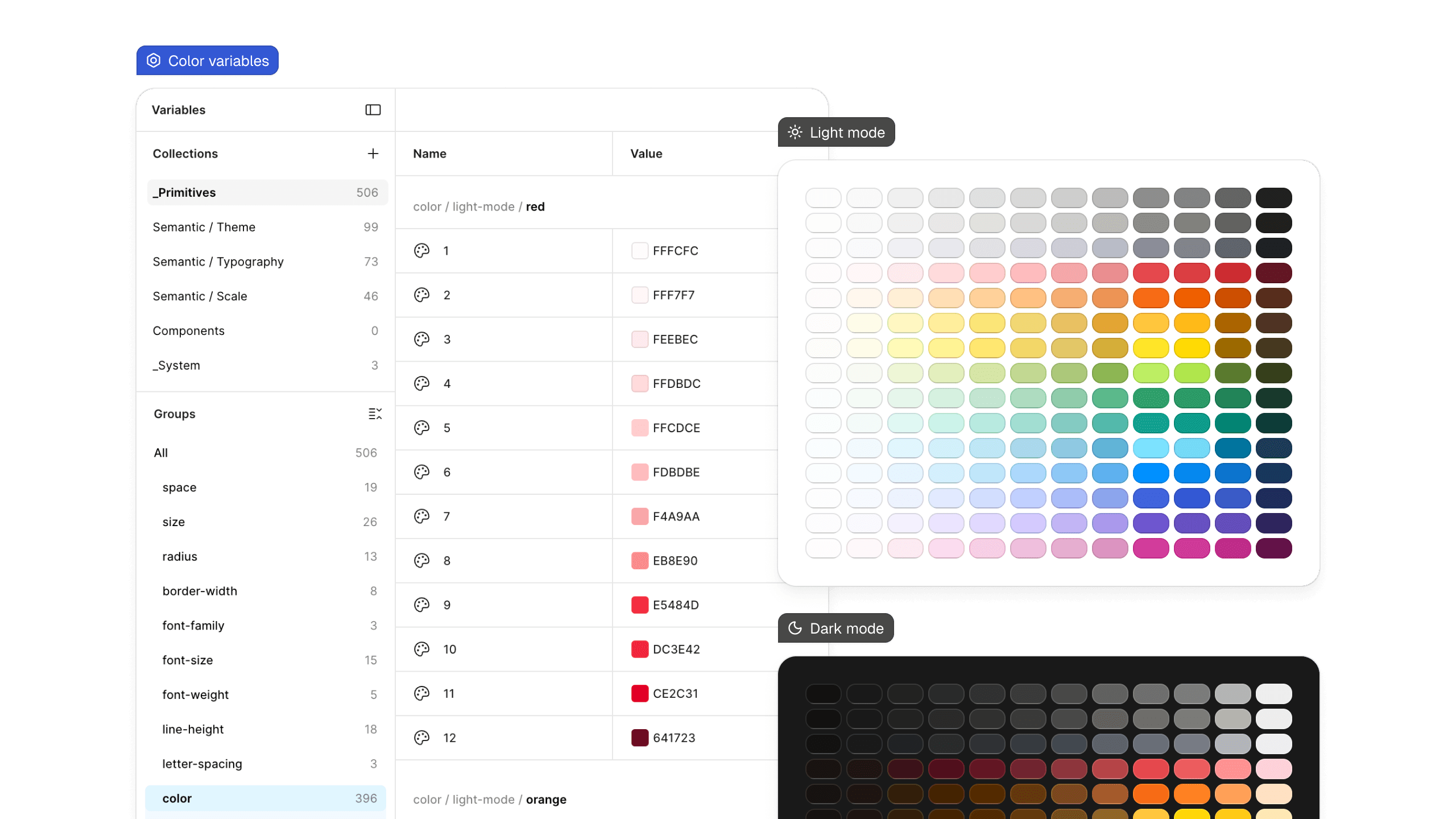
Task: Click the color / light-mode / orange heading
Action: click(490, 800)
